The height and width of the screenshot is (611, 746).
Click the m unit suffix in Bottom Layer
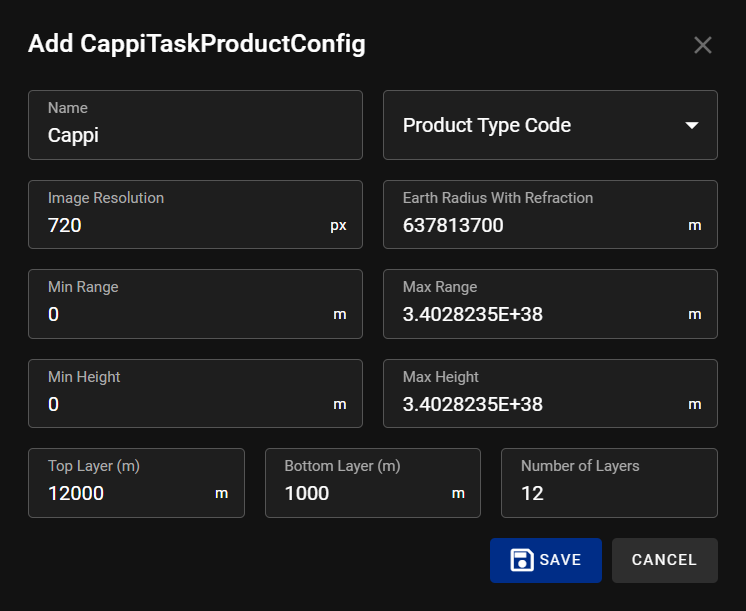[x=458, y=494]
